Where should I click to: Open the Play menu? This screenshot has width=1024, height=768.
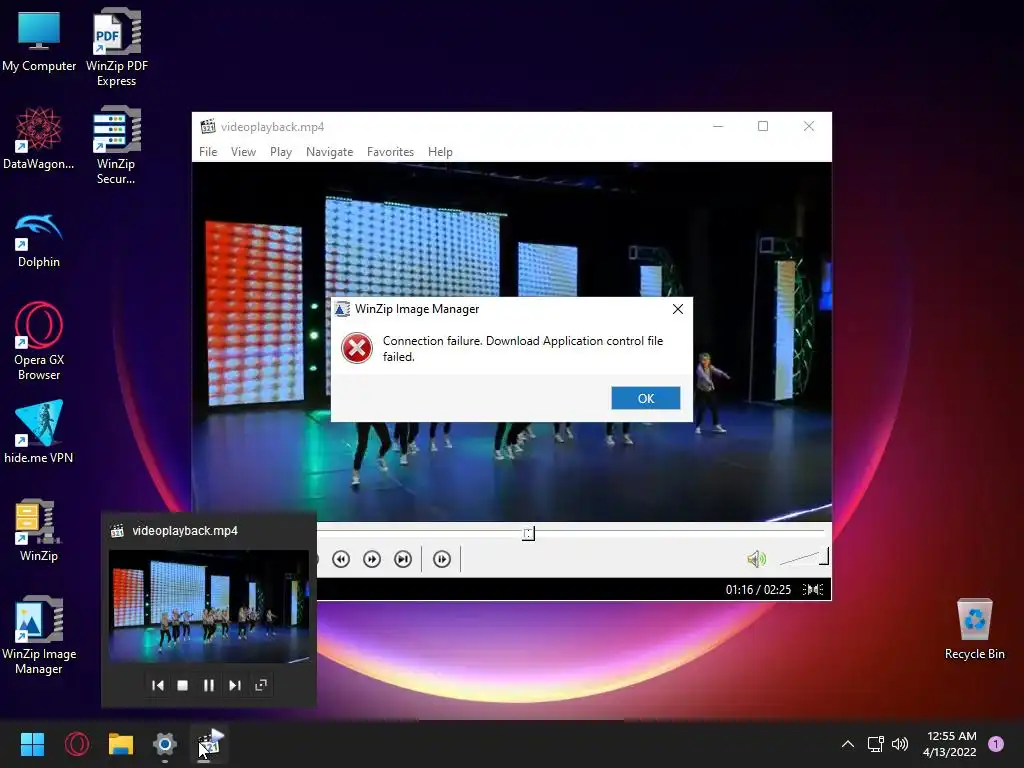coord(281,152)
